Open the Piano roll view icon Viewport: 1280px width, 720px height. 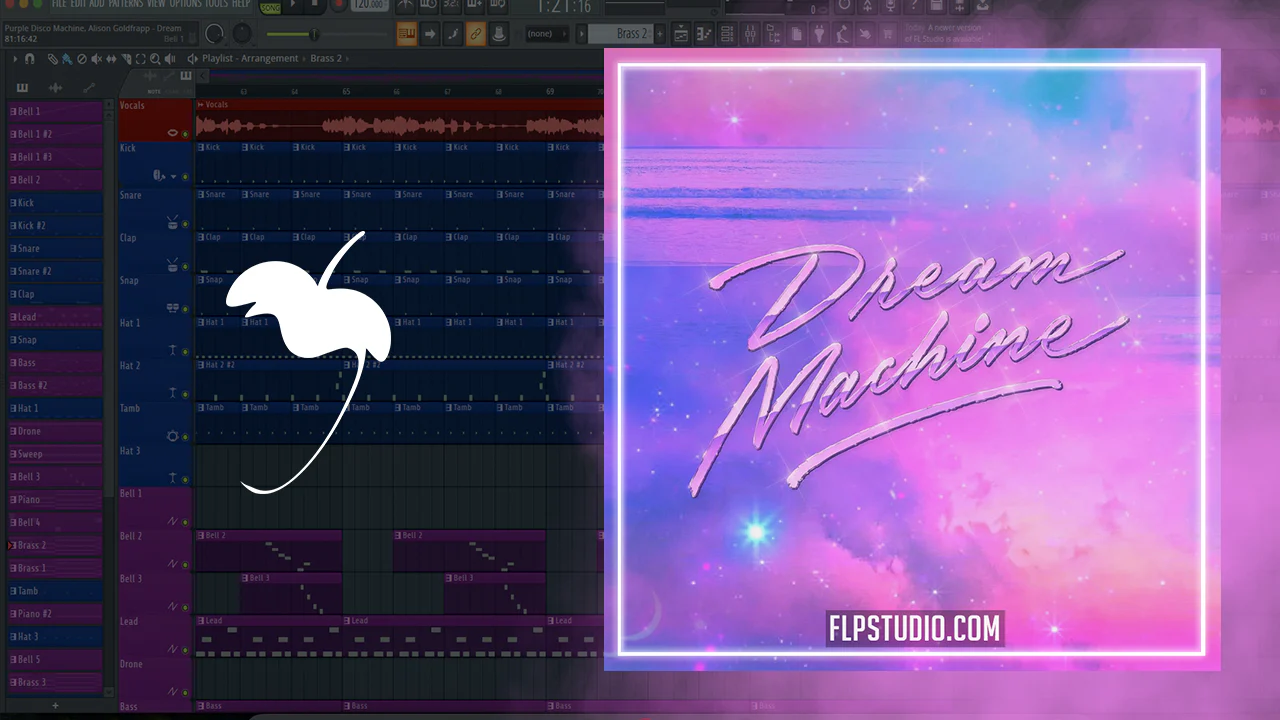pos(705,34)
